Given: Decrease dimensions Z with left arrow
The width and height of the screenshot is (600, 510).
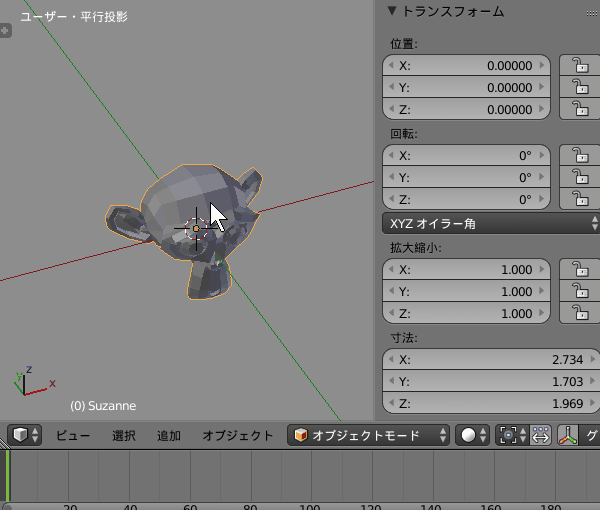Looking at the screenshot, I should pyautogui.click(x=391, y=402).
